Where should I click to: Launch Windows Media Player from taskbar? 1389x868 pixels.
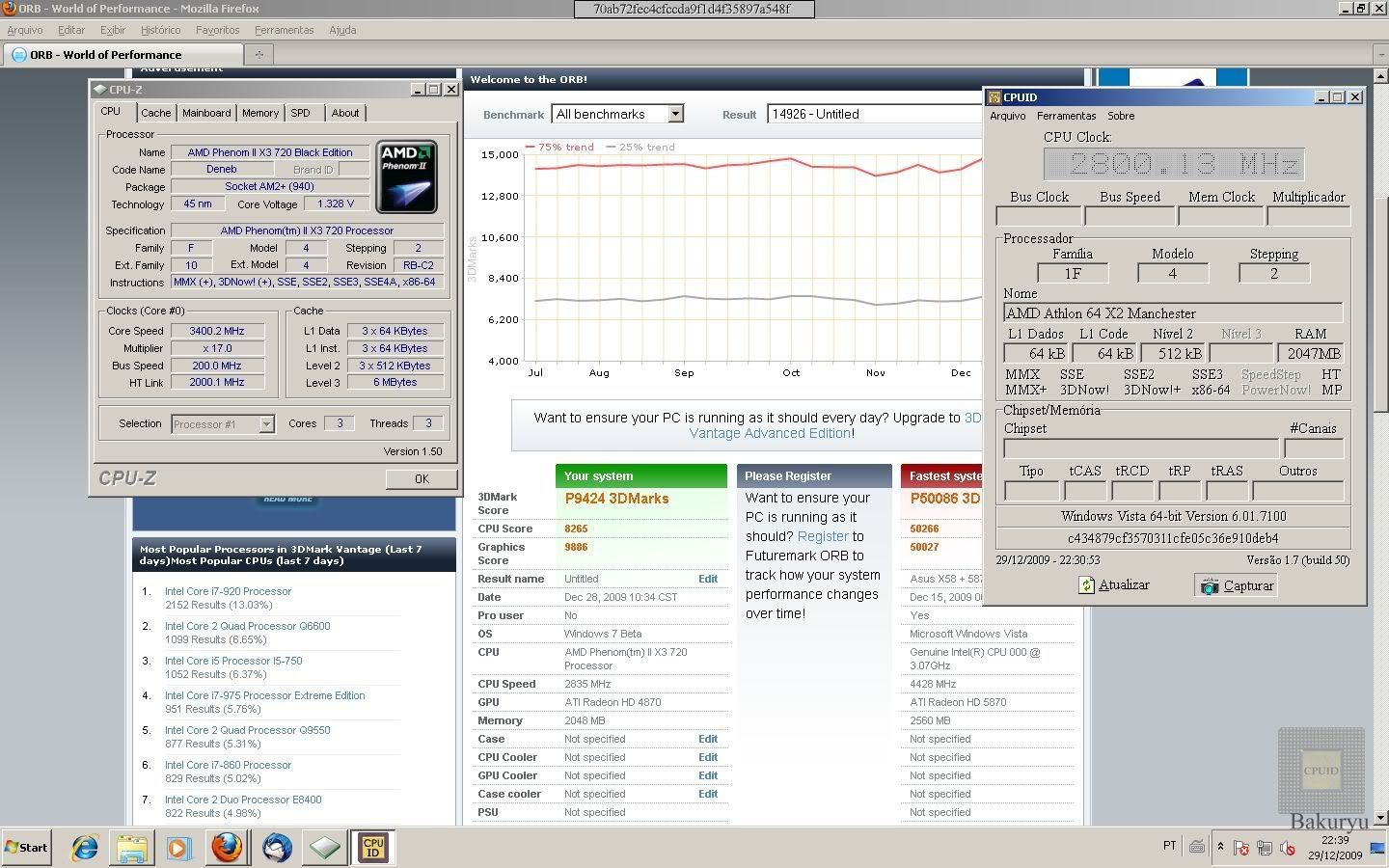point(179,848)
